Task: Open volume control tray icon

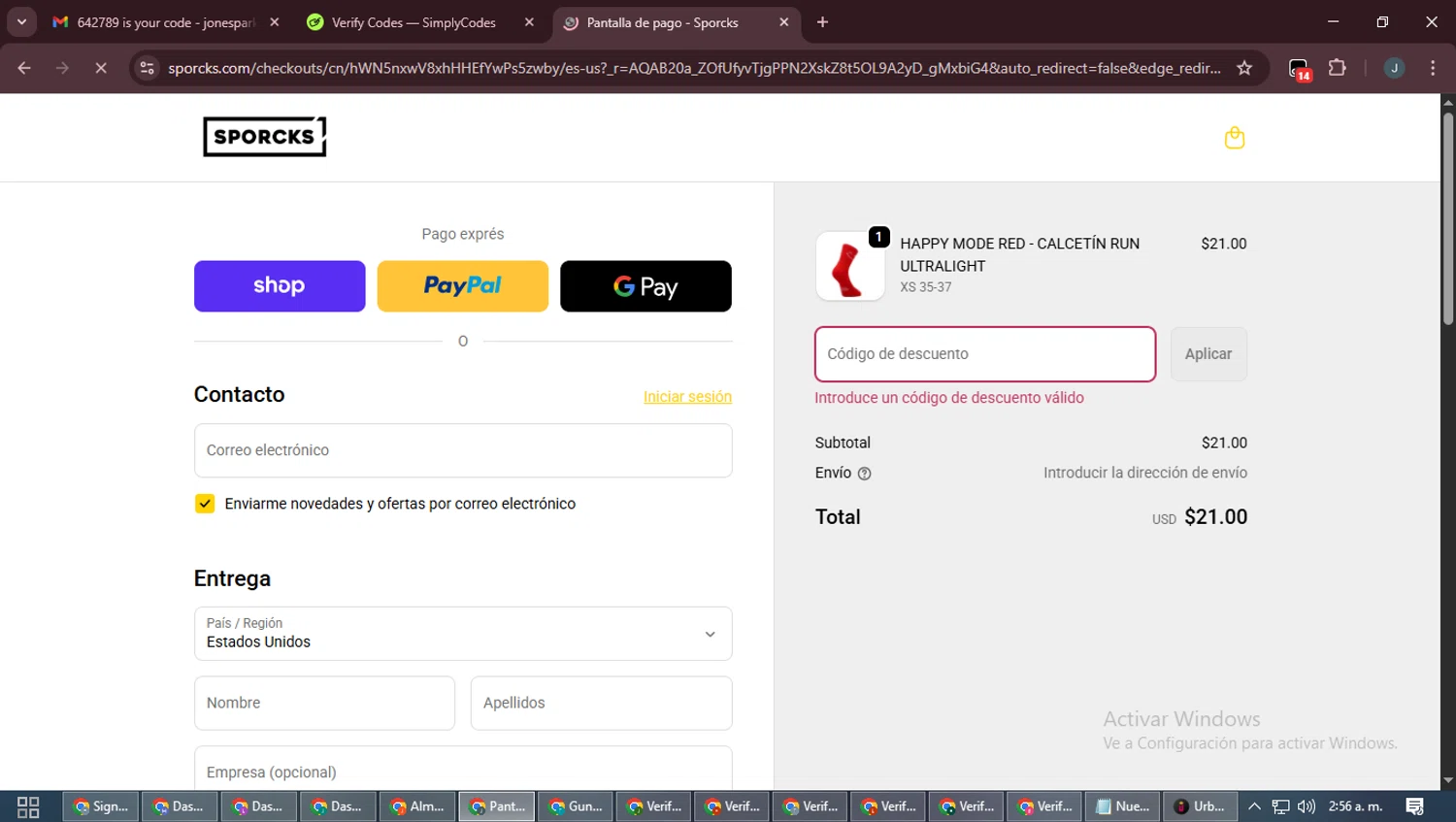Action: click(x=1307, y=806)
